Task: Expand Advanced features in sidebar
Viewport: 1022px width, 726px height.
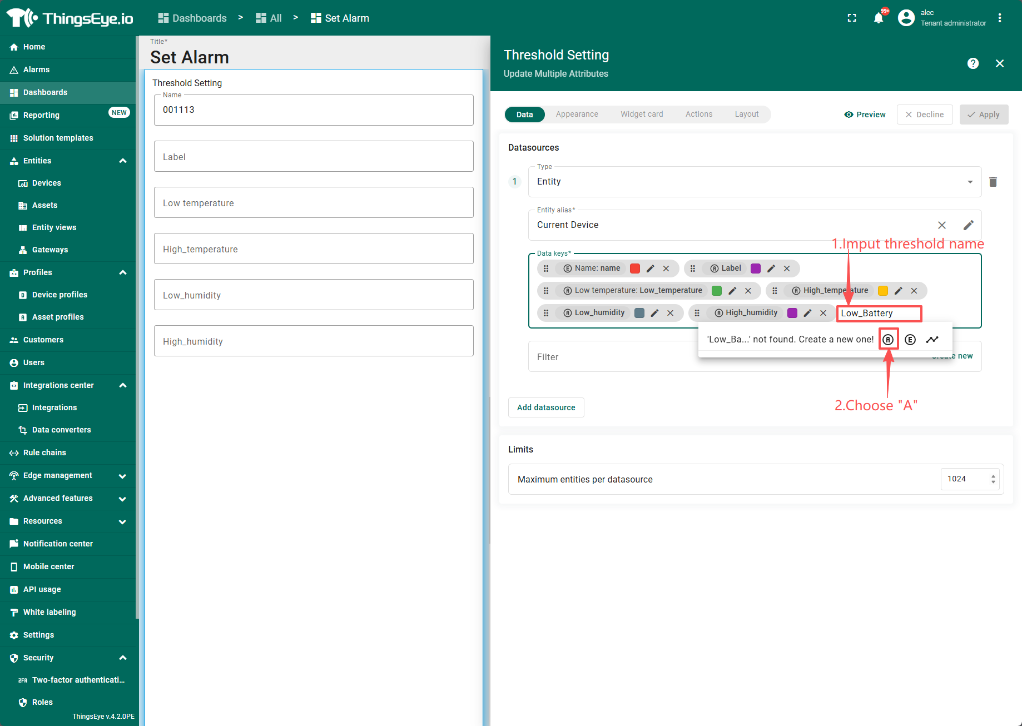Action: 122,498
